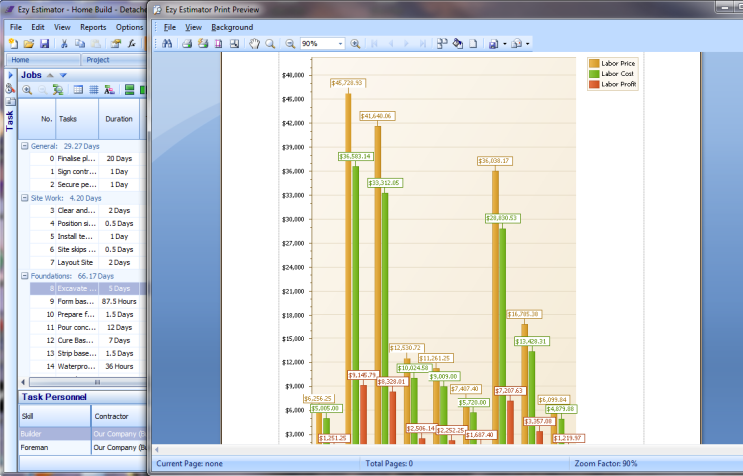Open the 90% zoom dropdown
Viewport: 743px width, 476px height.
[x=340, y=44]
